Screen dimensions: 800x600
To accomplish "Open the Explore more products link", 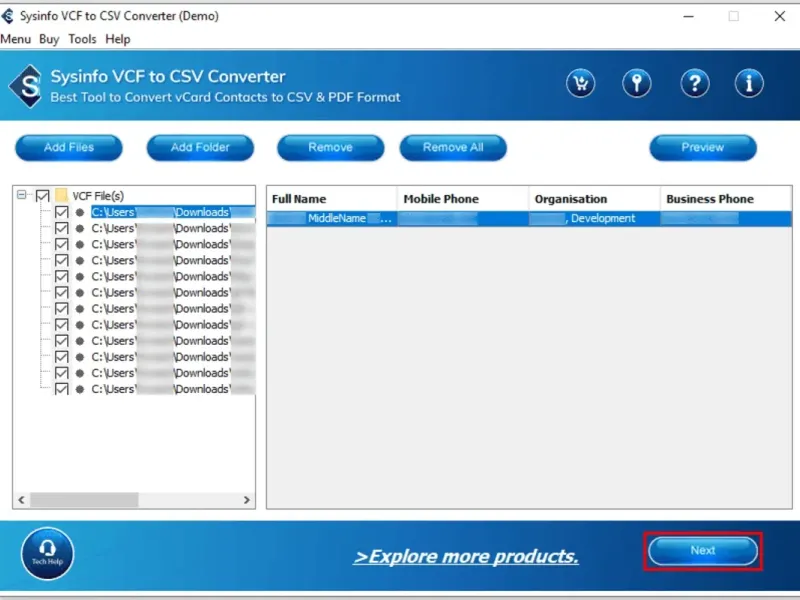I will (x=466, y=556).
